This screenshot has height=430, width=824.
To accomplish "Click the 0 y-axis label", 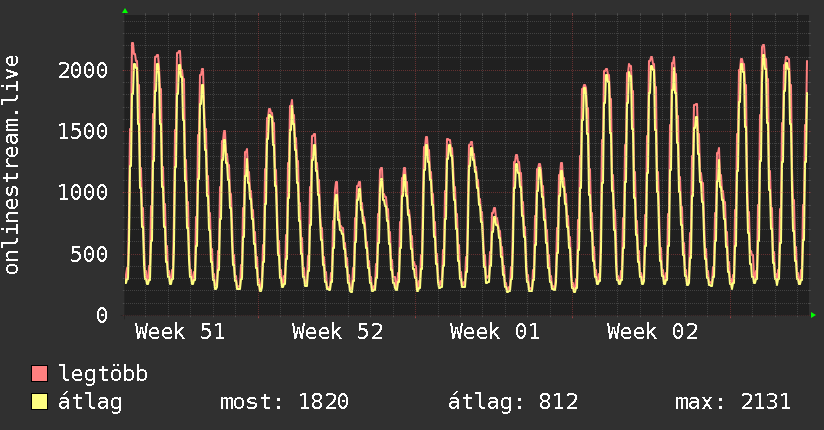I will (x=102, y=315).
